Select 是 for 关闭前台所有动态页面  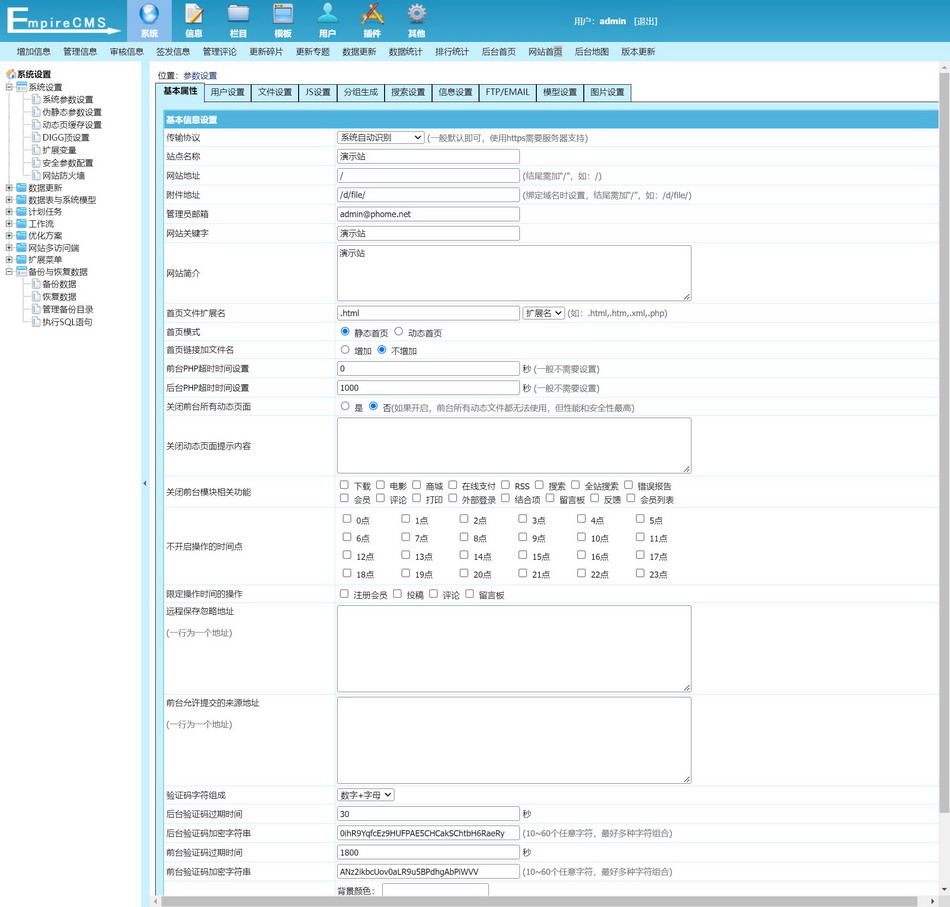tap(345, 406)
